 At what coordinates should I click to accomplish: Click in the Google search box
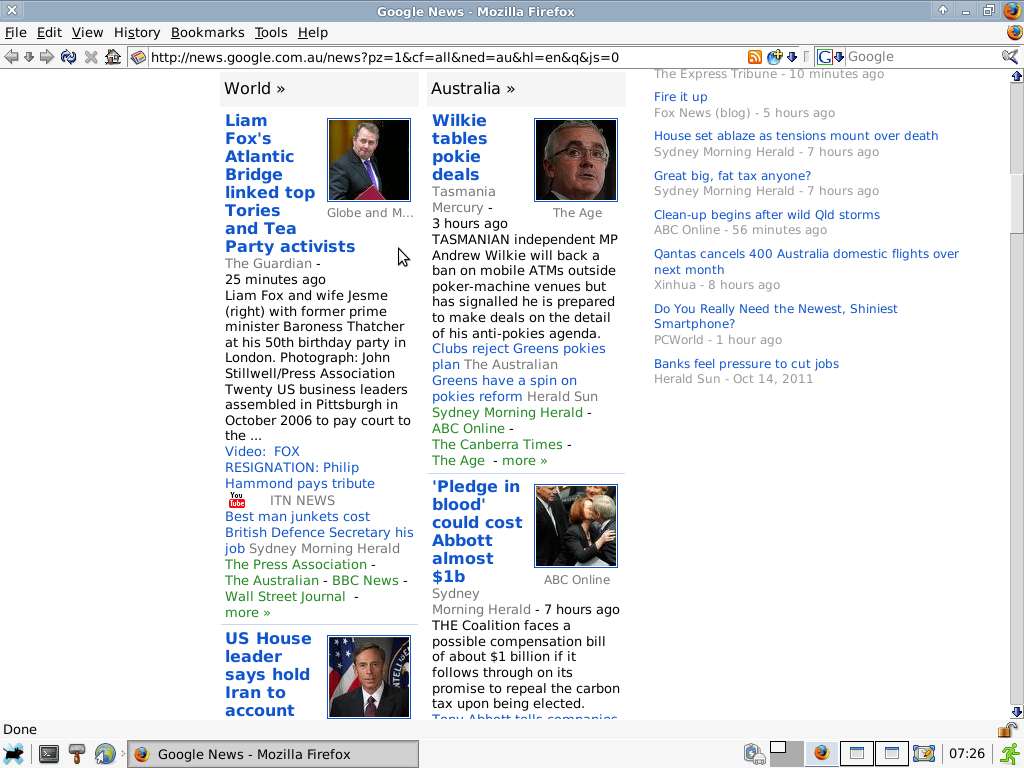click(922, 57)
